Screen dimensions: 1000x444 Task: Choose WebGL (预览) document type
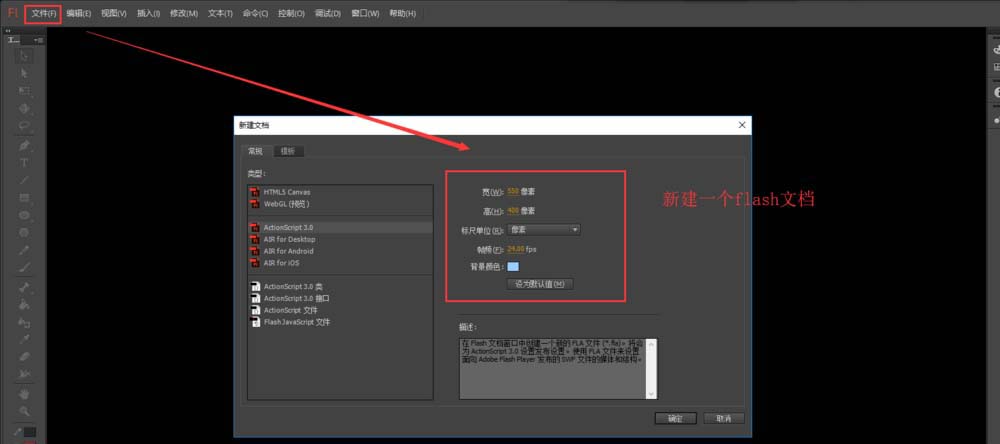(340, 204)
